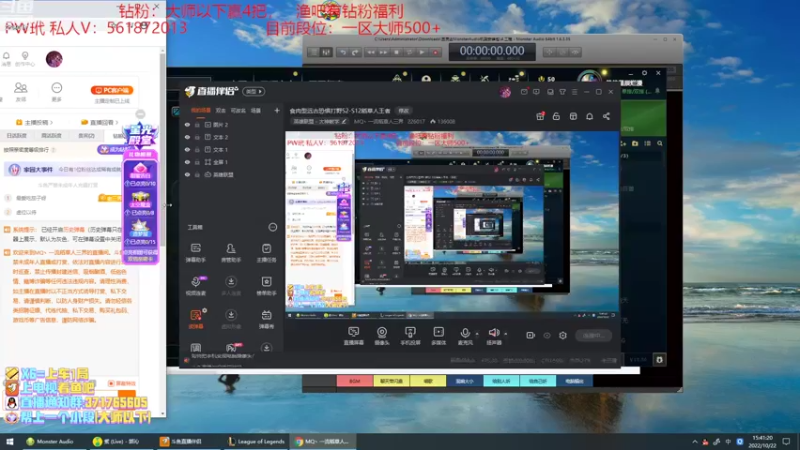Toggle visibility of 图片 2 source
Viewport: 800px width, 450px height.
pos(187,124)
